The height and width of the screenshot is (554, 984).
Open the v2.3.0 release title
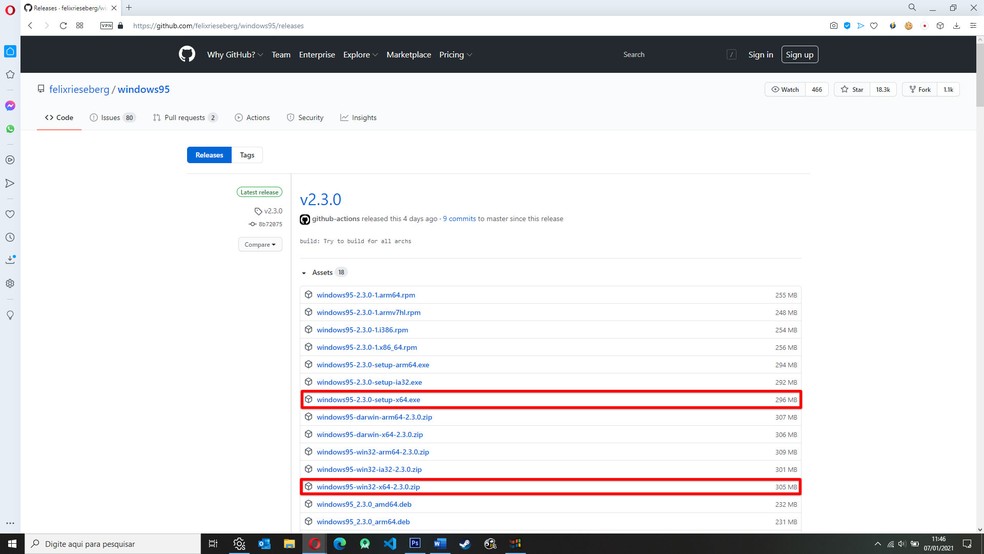tap(320, 200)
